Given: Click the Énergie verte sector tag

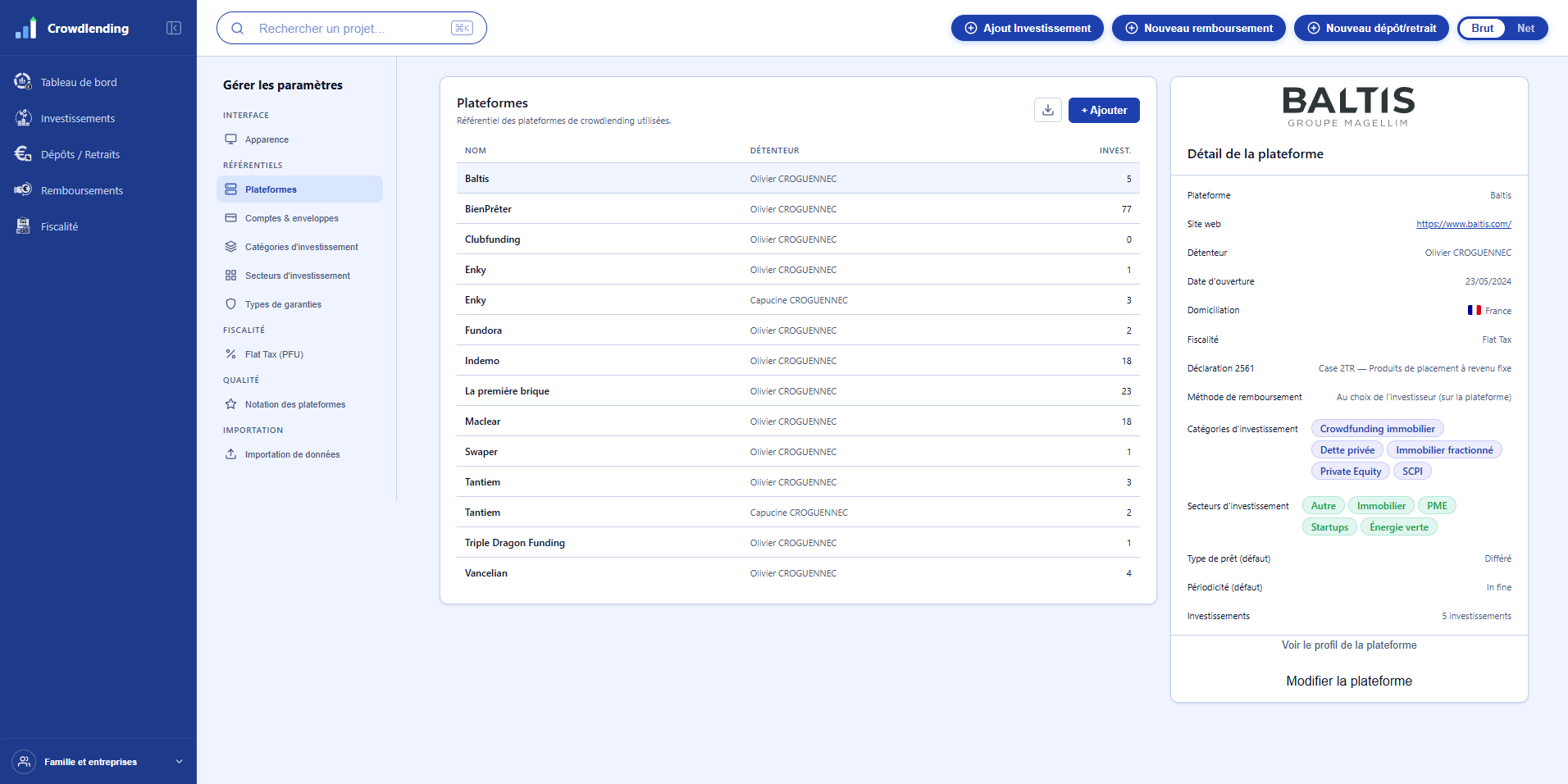Looking at the screenshot, I should 1399,527.
